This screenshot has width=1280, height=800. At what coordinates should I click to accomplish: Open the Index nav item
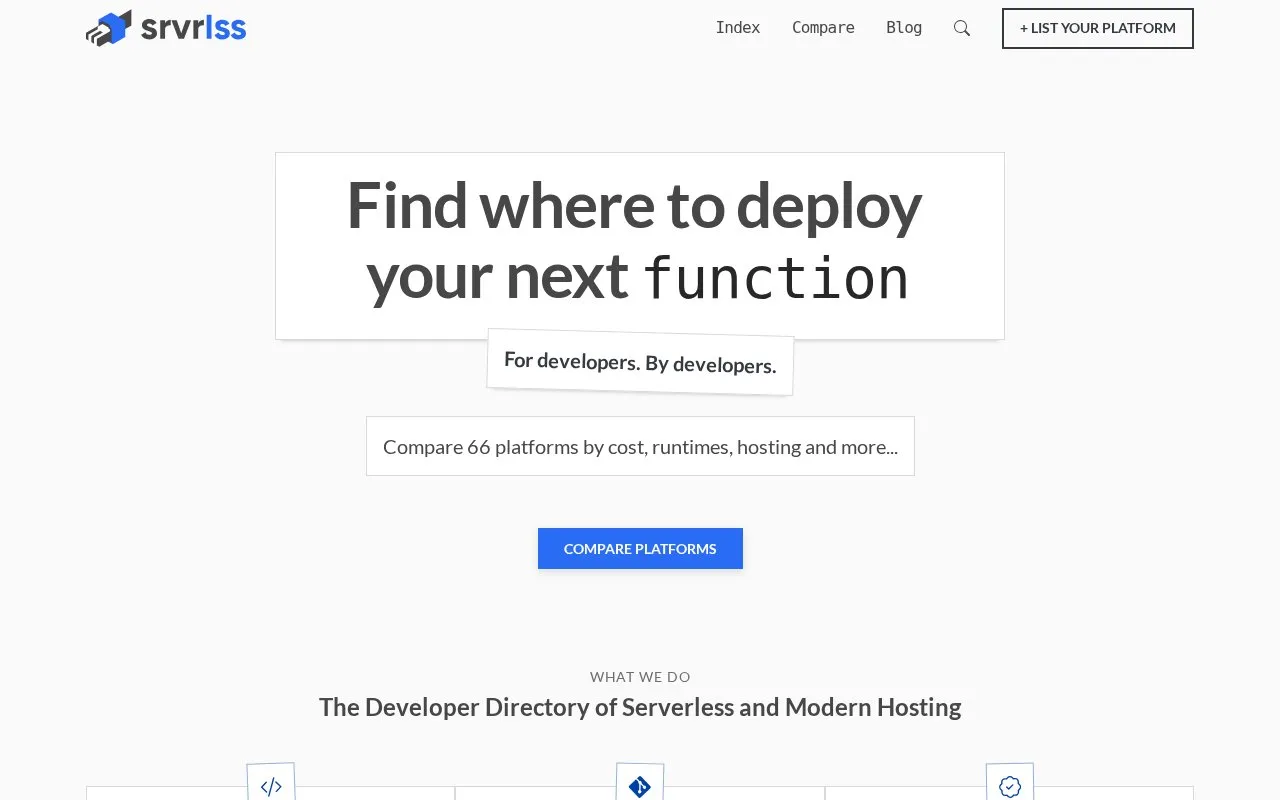(x=738, y=28)
